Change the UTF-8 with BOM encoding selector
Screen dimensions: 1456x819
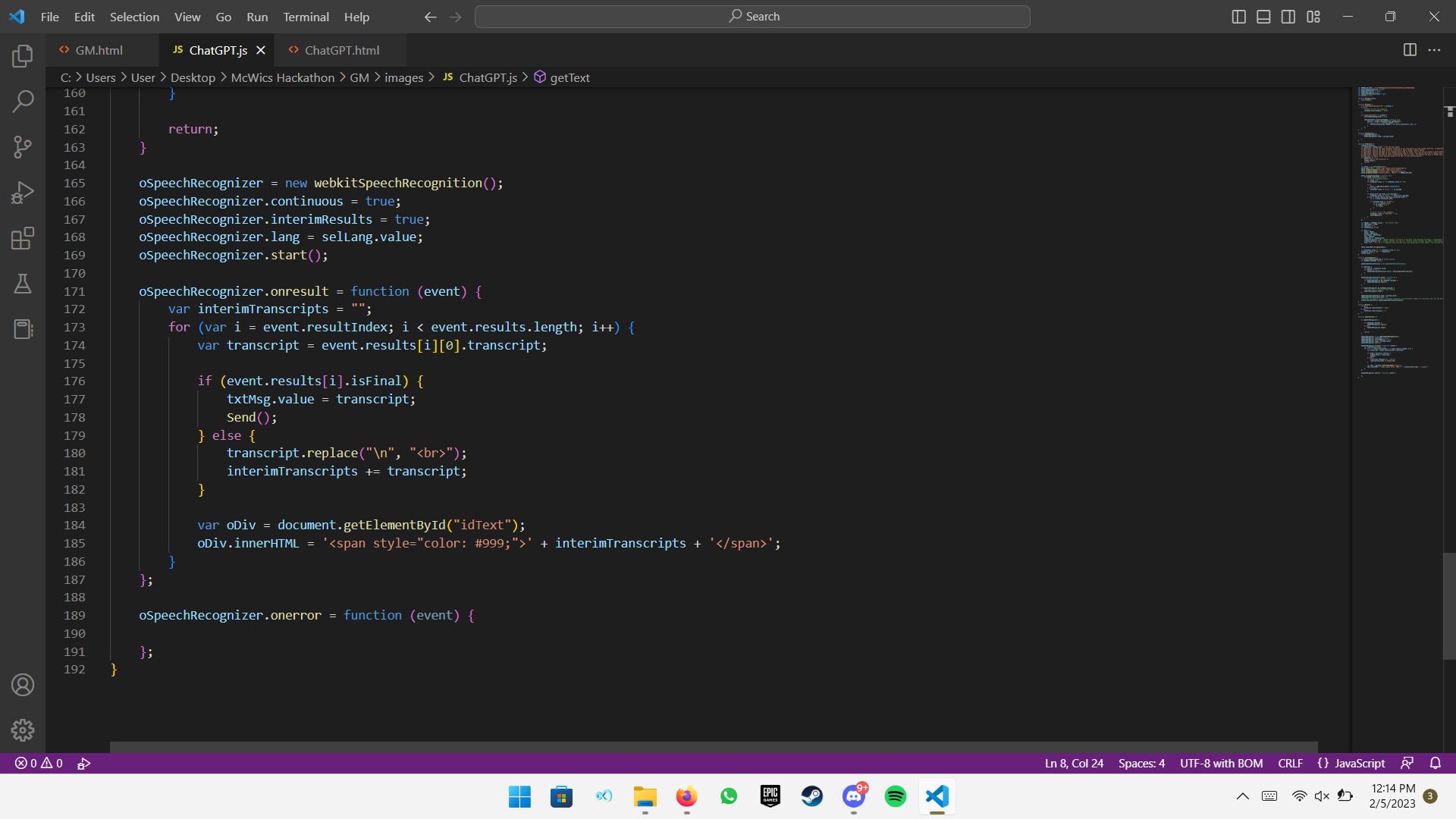tap(1221, 764)
